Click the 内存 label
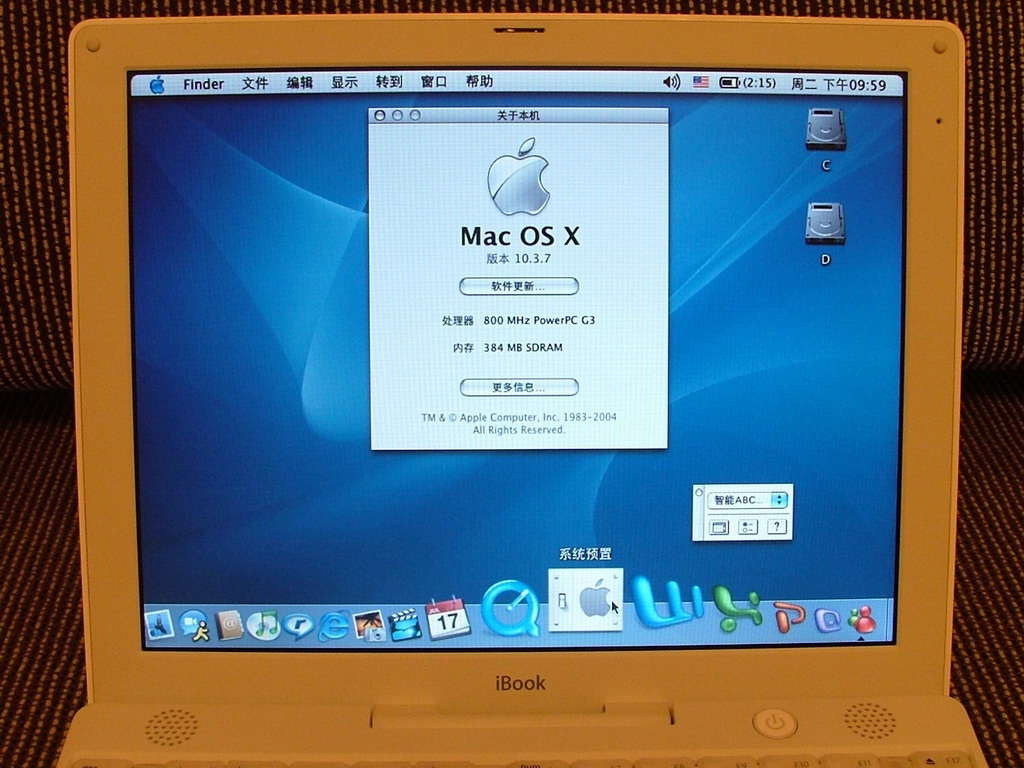 pyautogui.click(x=464, y=348)
